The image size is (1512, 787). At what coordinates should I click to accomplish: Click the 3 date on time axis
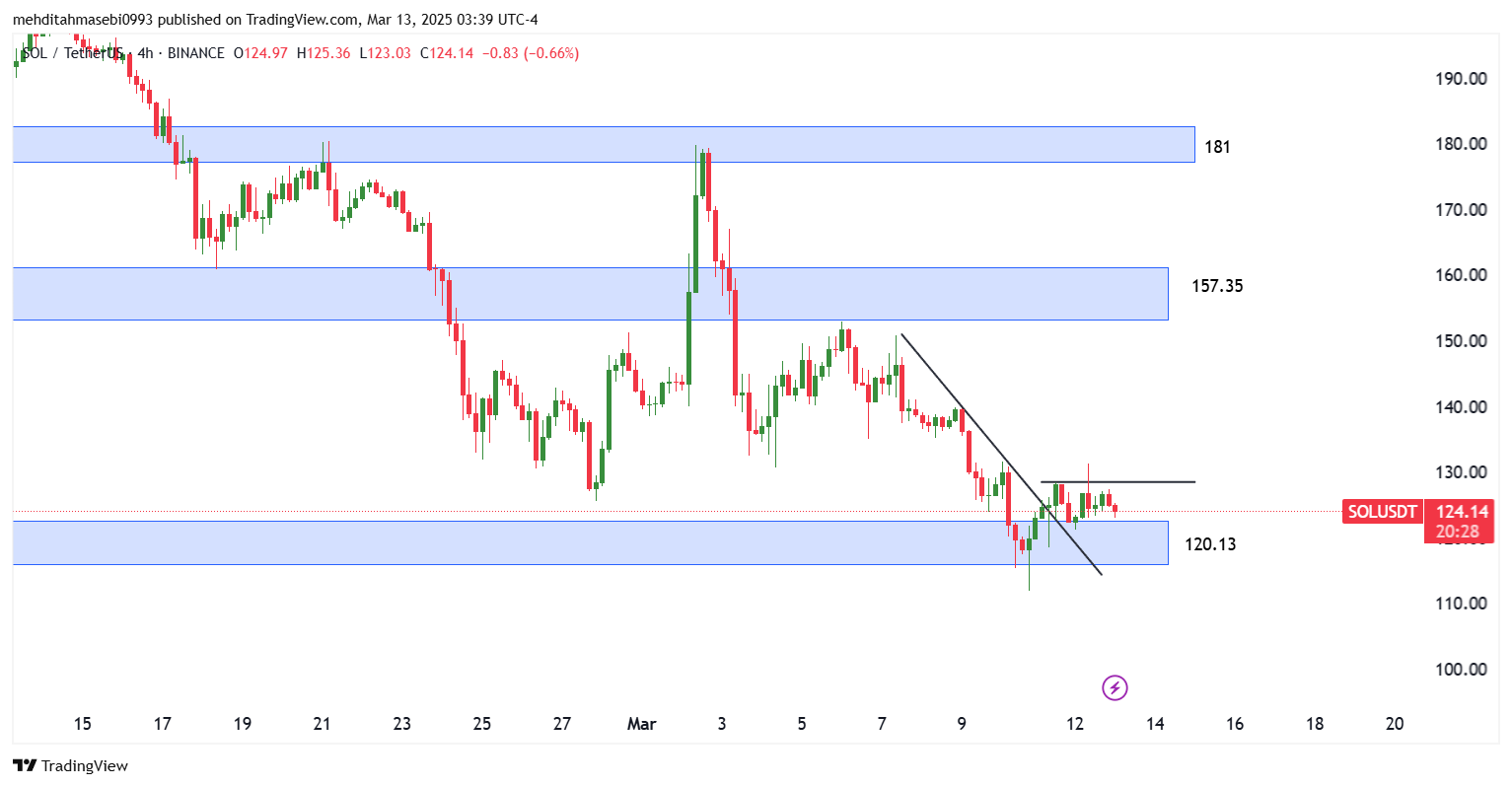click(x=722, y=724)
